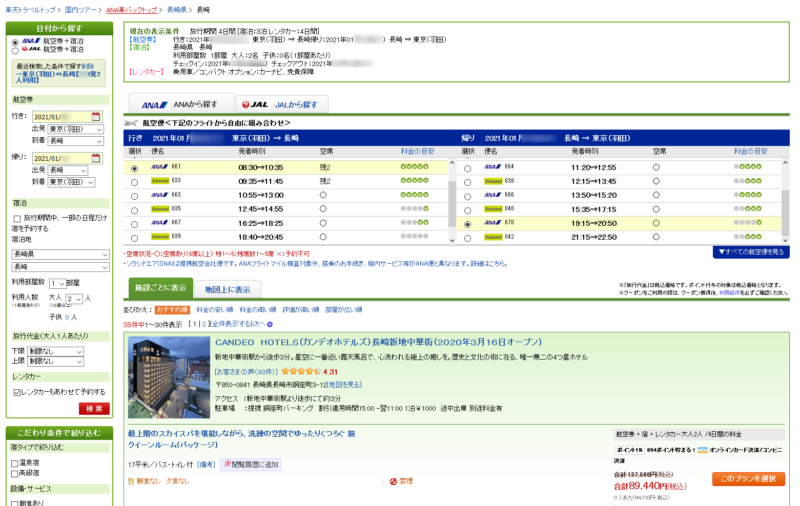The height and width of the screenshot is (506, 800).
Task: Click the no-smoking 禁煙 icon
Action: 393,482
